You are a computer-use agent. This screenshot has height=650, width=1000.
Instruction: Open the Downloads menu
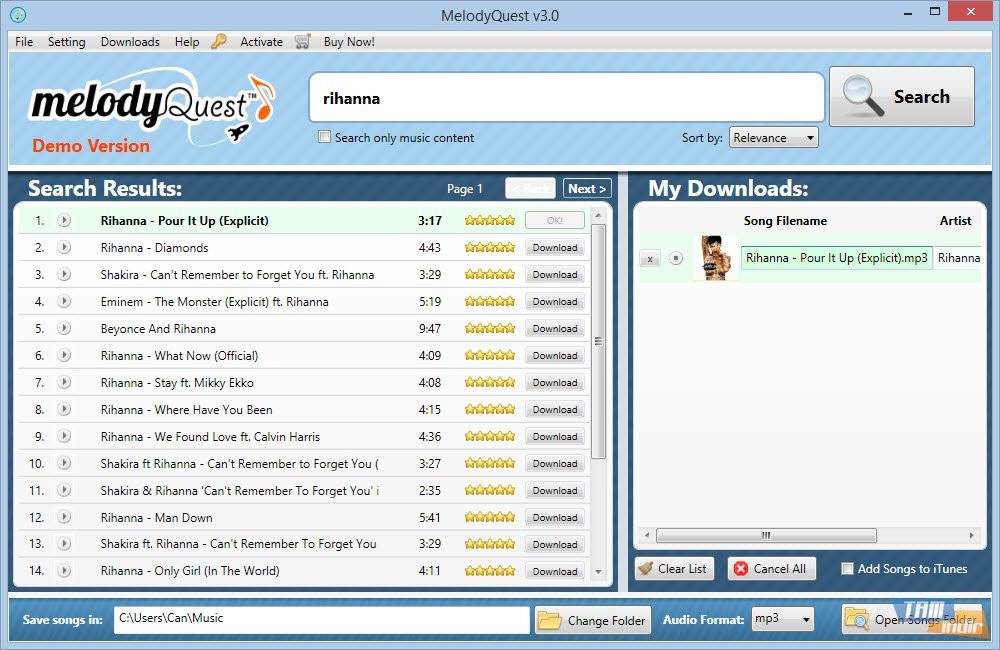pos(130,42)
